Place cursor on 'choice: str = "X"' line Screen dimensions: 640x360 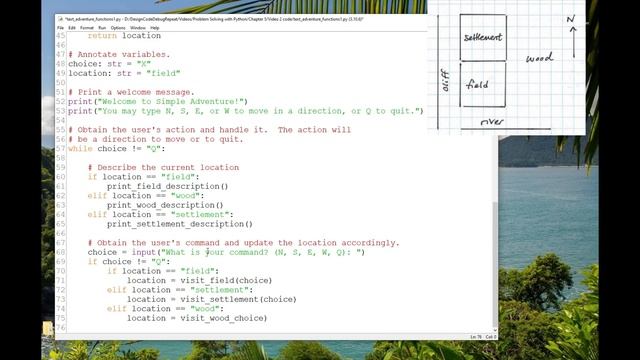point(109,64)
